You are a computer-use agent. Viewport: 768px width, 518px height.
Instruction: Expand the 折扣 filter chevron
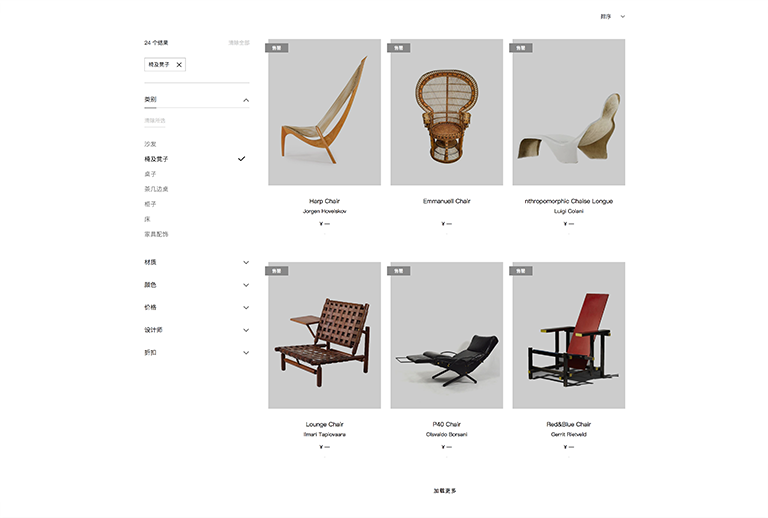pos(246,353)
